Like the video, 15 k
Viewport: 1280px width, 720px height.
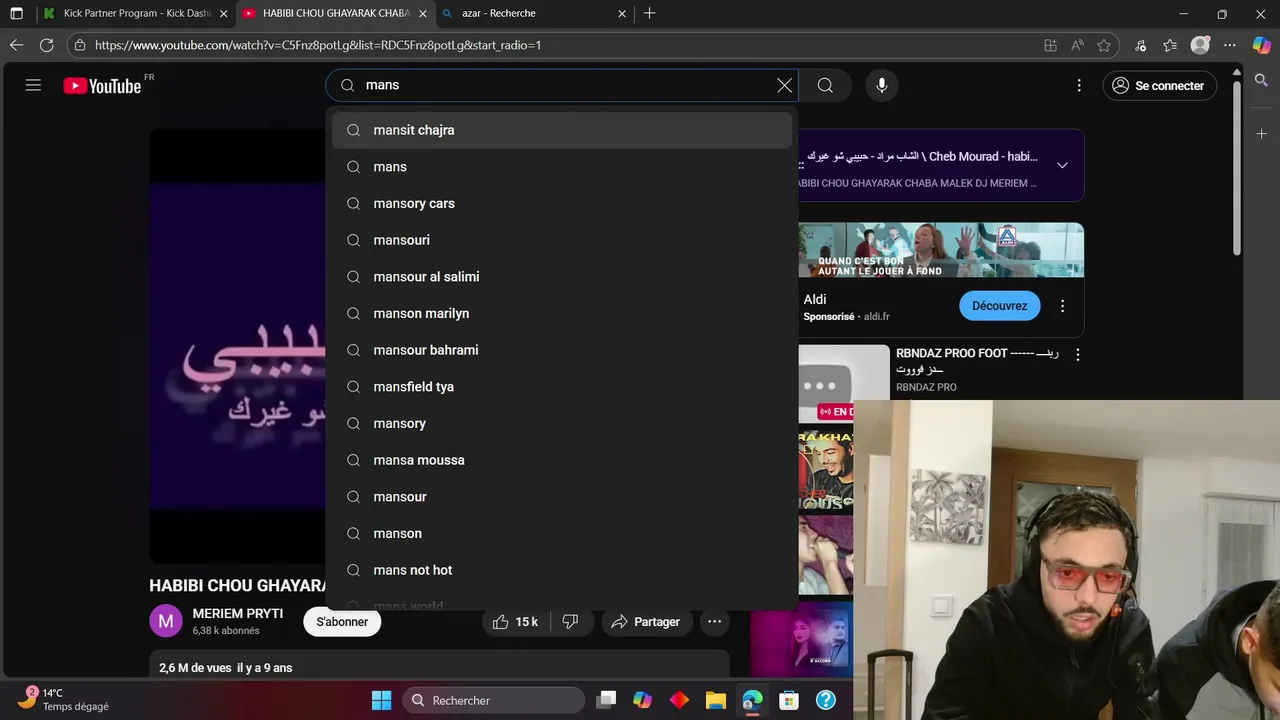515,622
